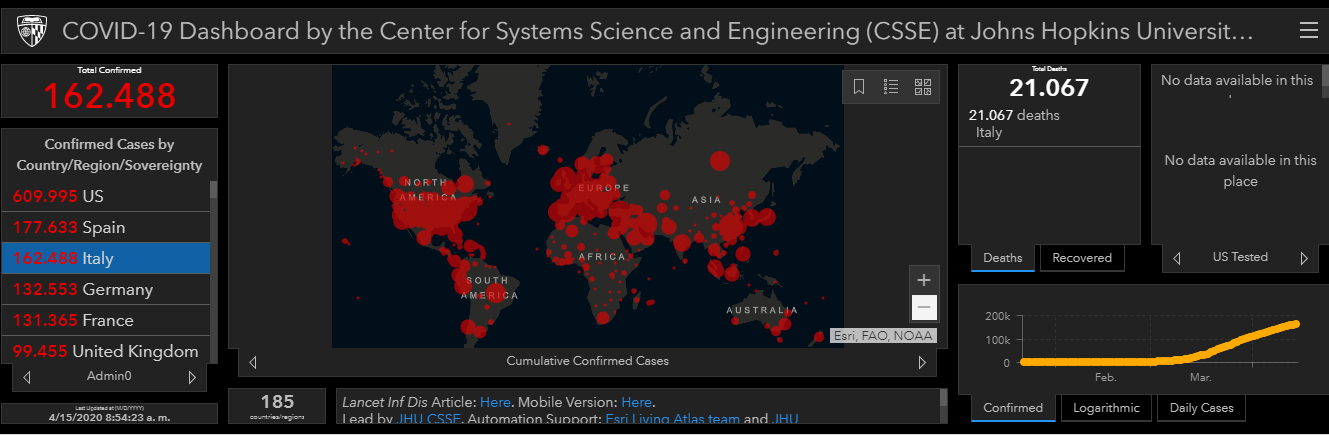Viewport: 1329px width, 437px height.
Task: Click the Admin0 label under country list
Action: tap(109, 377)
